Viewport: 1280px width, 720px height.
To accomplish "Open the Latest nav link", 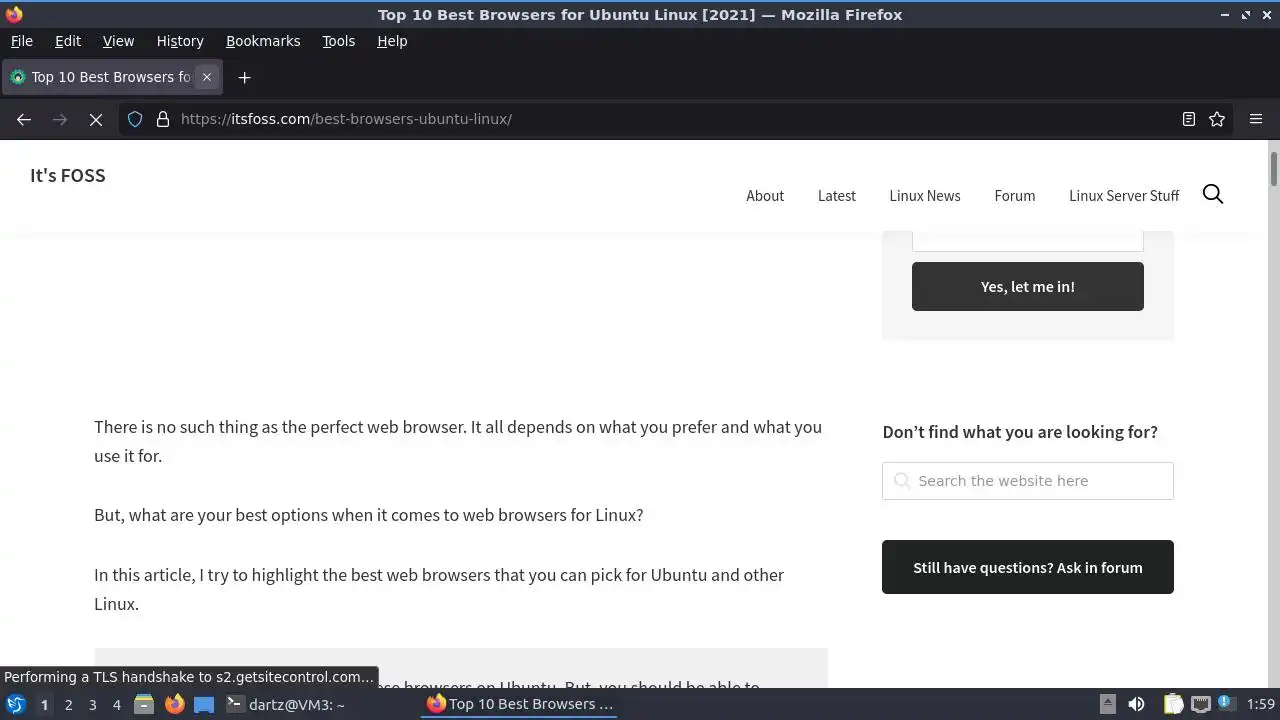I will [837, 195].
